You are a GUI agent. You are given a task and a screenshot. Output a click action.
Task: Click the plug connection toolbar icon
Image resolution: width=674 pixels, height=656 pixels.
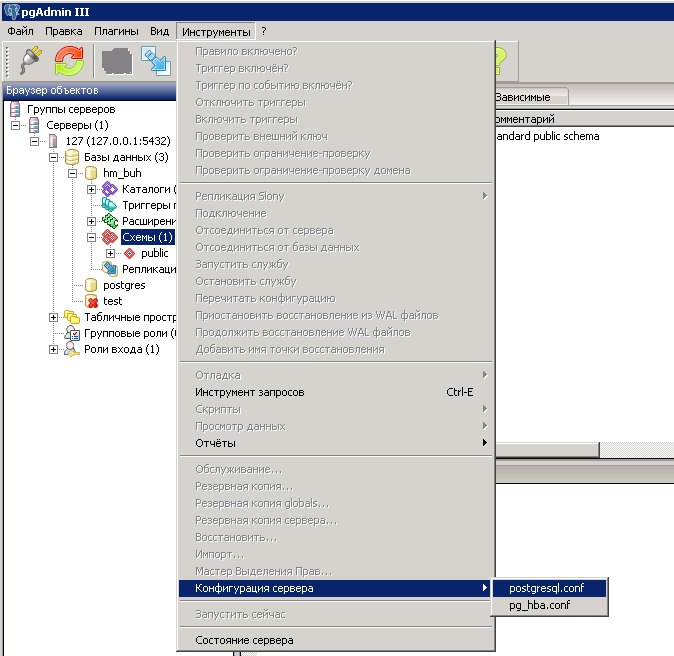[x=31, y=61]
